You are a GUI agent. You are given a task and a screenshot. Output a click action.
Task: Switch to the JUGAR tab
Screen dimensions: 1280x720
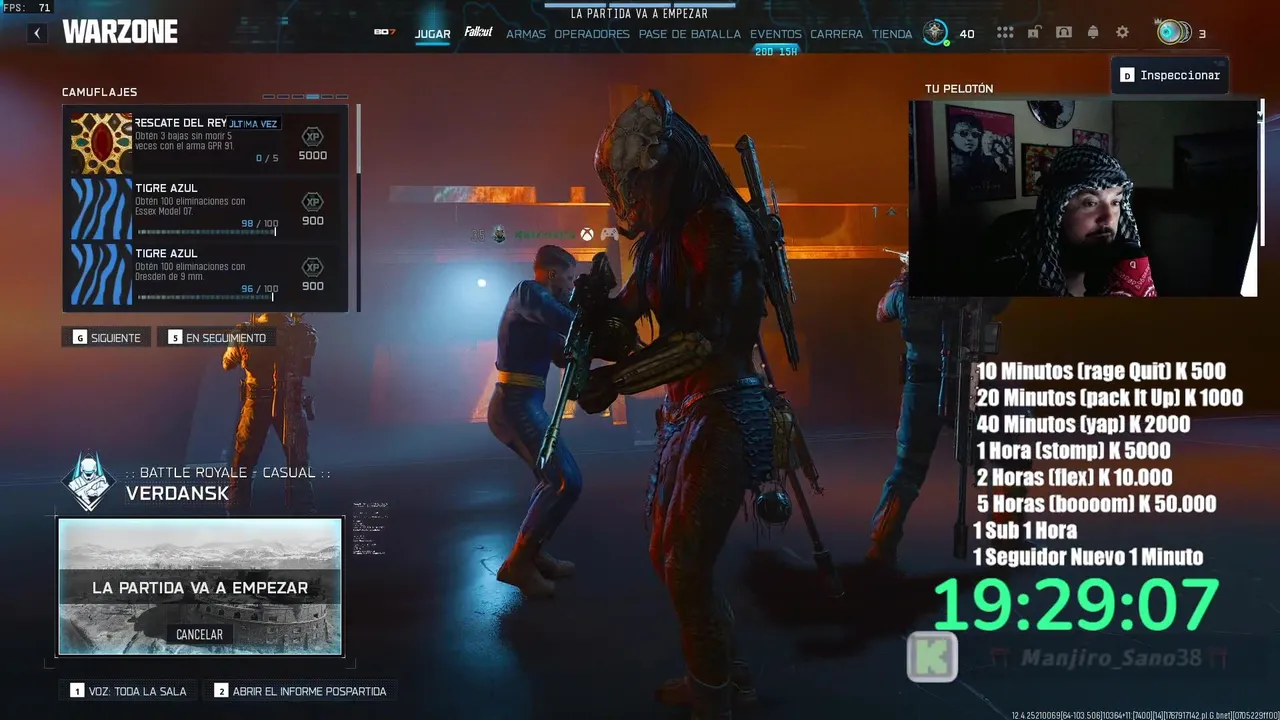pos(433,34)
